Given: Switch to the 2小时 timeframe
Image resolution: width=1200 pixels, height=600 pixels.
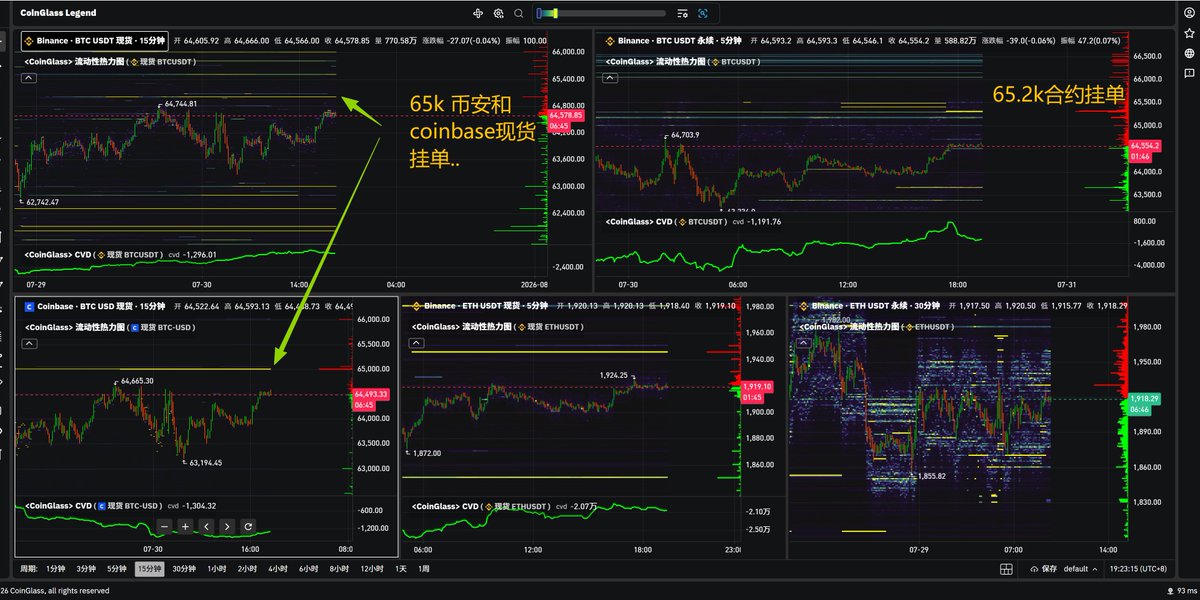Looking at the screenshot, I should coord(247,569).
